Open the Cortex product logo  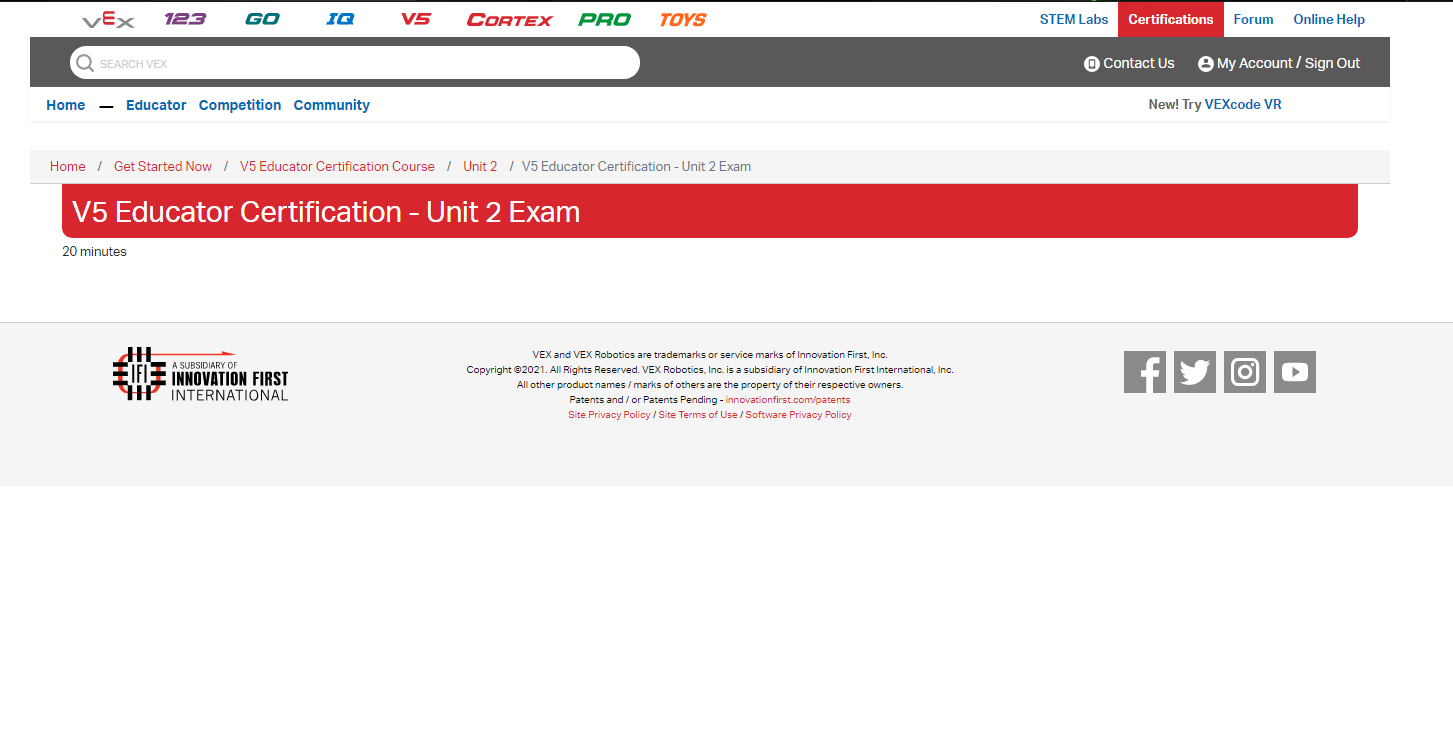(509, 20)
